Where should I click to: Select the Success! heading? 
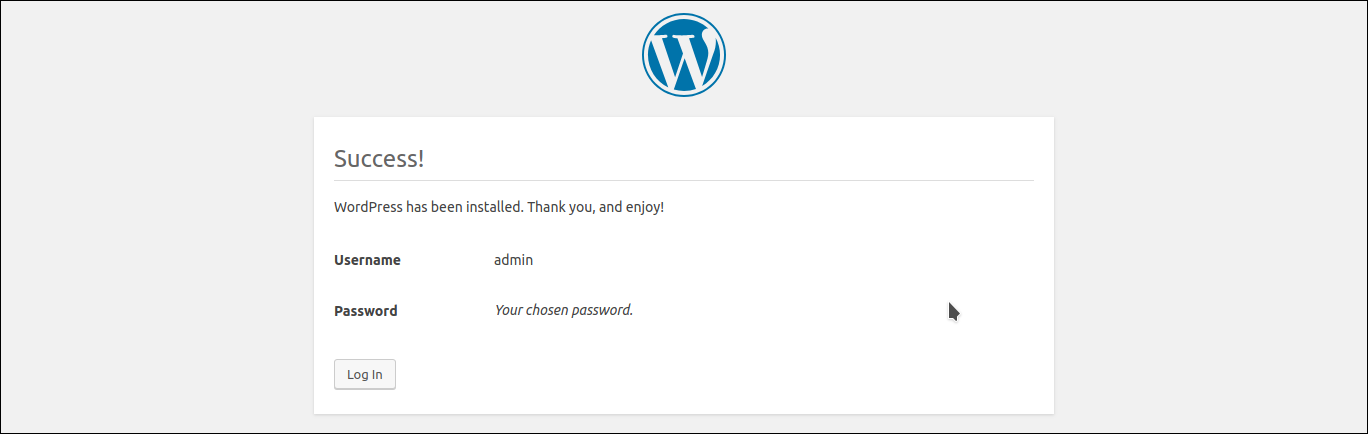click(x=379, y=159)
